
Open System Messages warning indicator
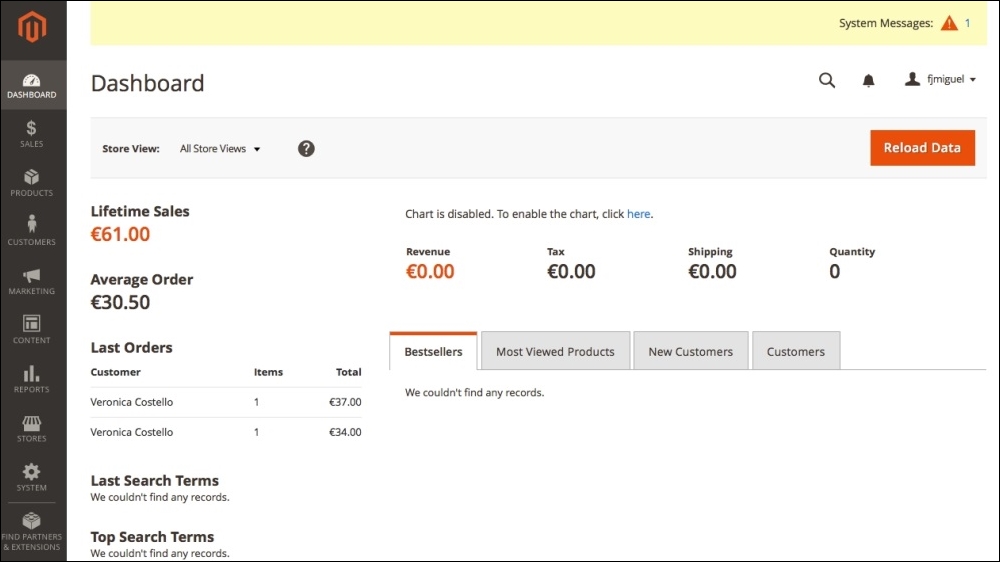[x=949, y=23]
